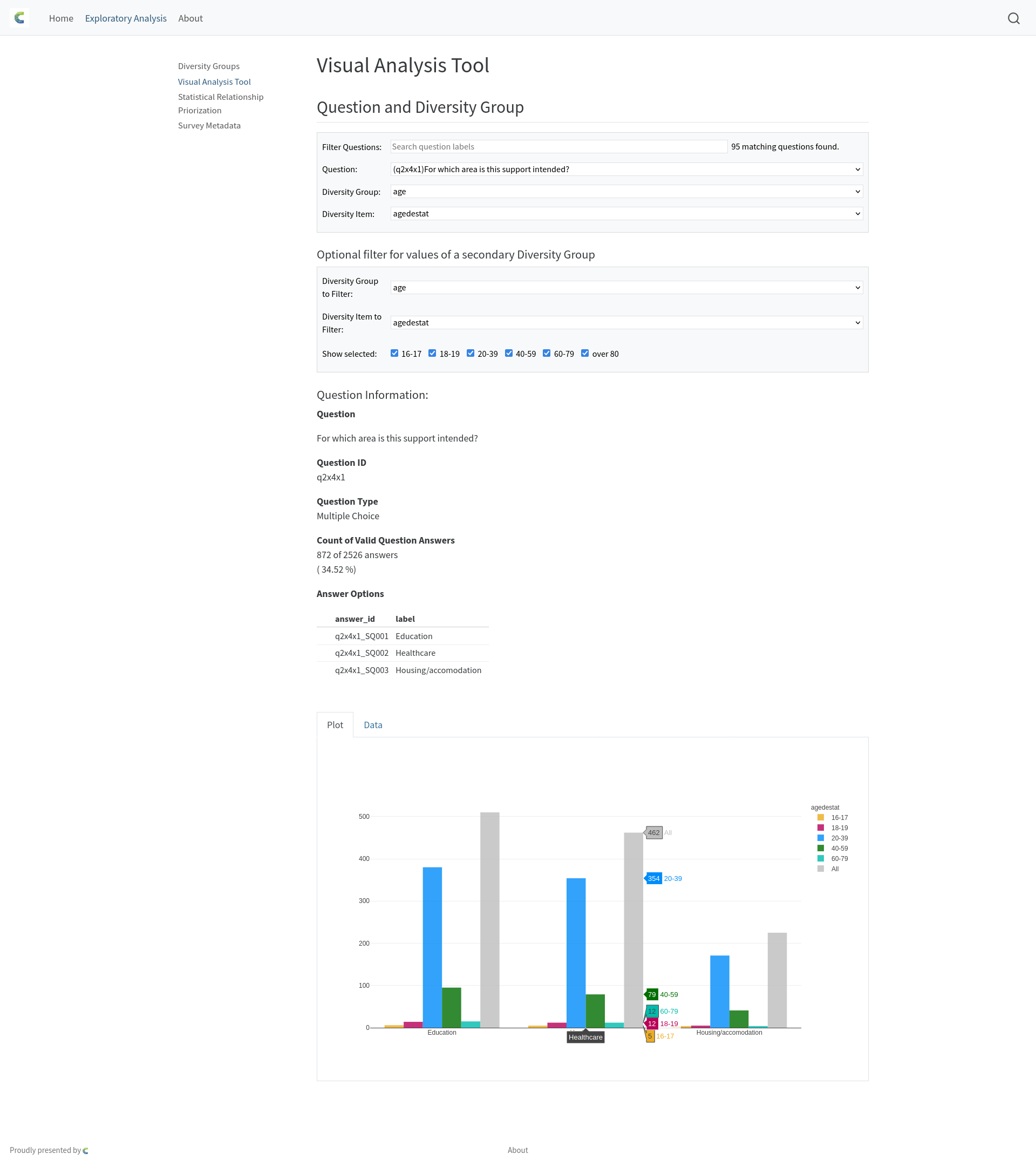The width and height of the screenshot is (1036, 1167).
Task: Open the "Diversity Item to Filter" dropdown
Action: (625, 322)
